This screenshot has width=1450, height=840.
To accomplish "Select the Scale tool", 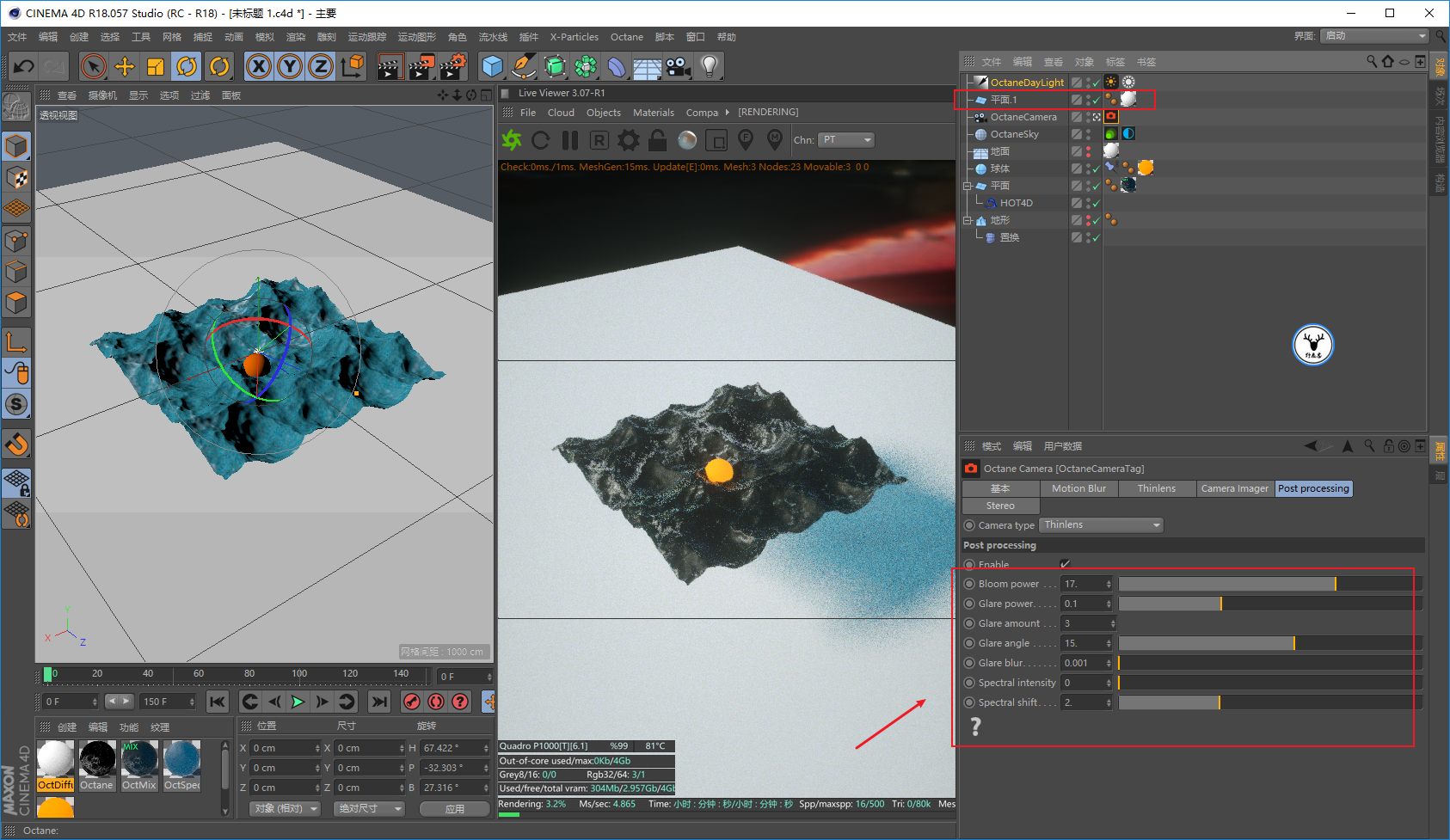I will point(156,66).
